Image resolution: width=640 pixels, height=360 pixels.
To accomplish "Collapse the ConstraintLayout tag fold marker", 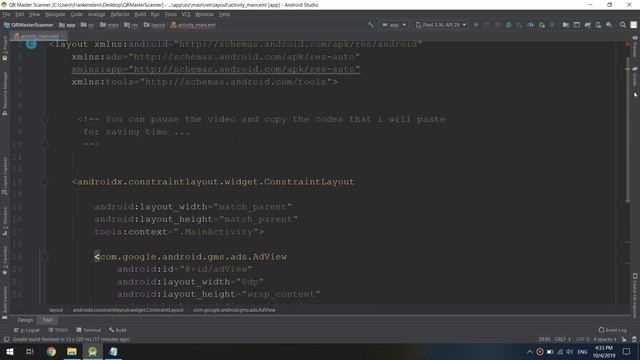I will (45, 182).
